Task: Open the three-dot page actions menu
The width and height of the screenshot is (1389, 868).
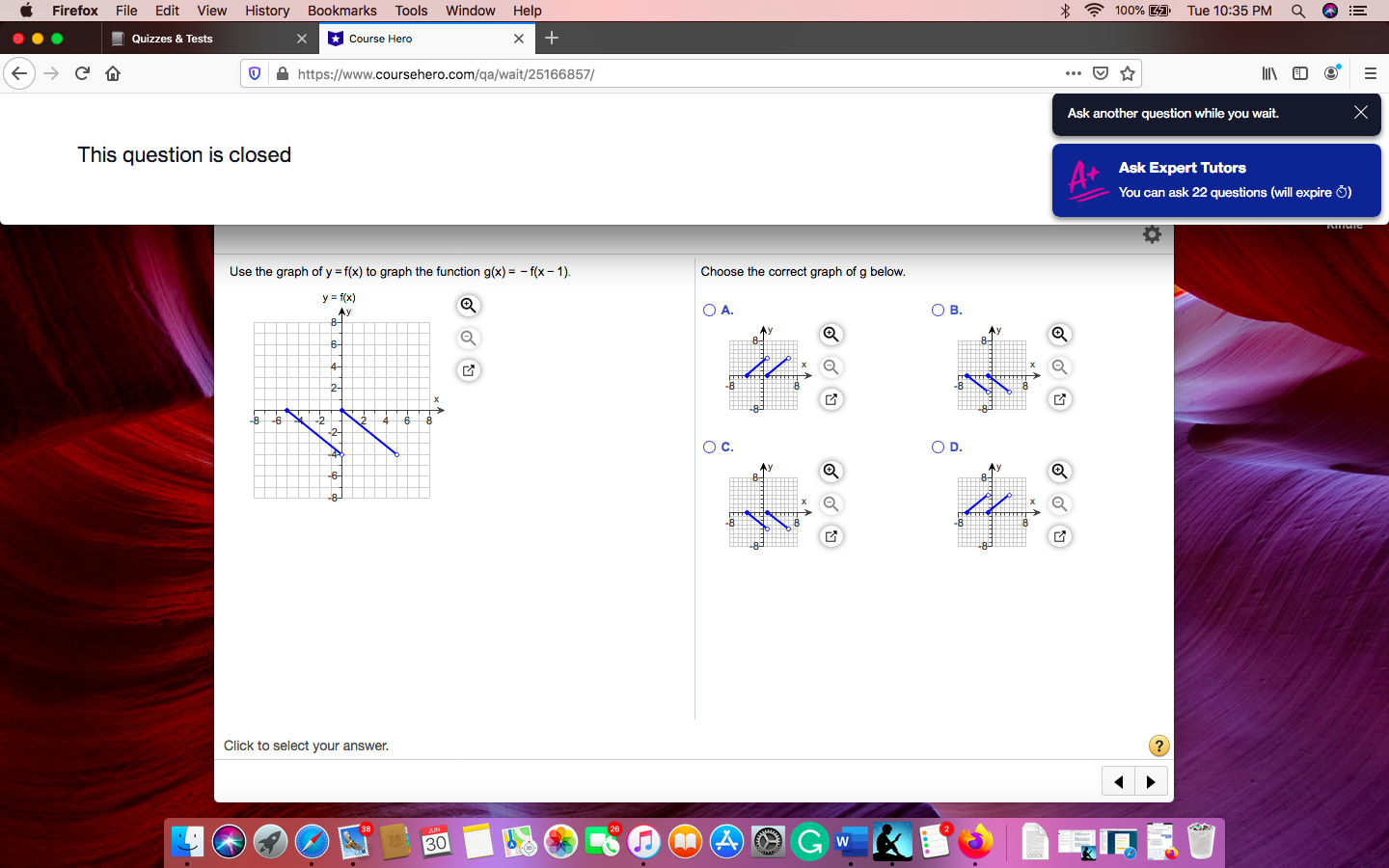Action: click(x=1073, y=73)
